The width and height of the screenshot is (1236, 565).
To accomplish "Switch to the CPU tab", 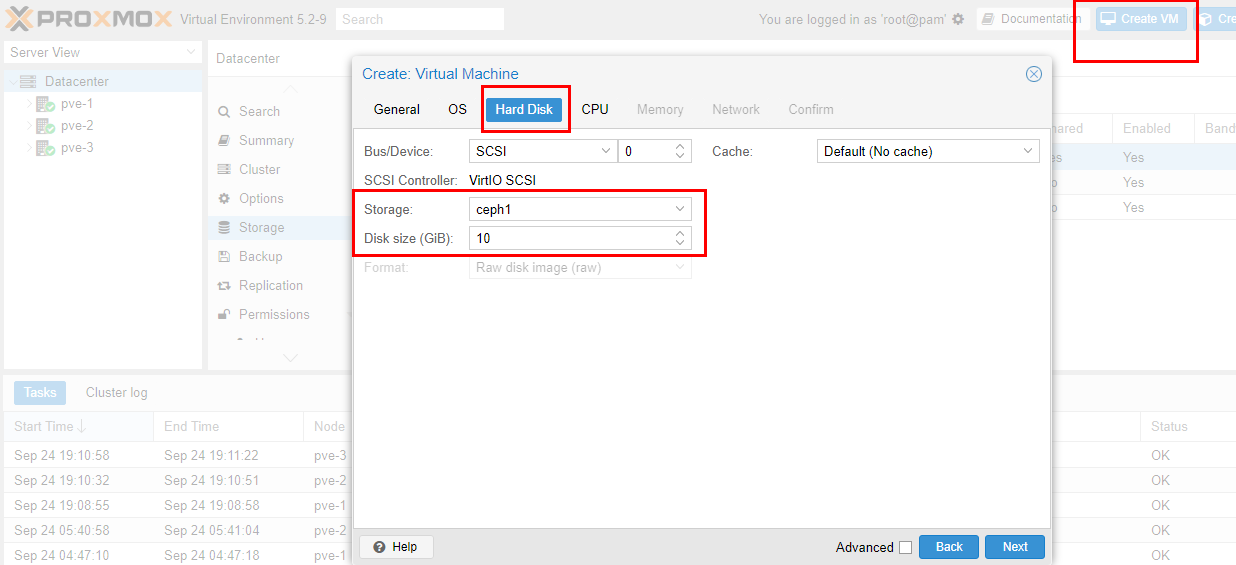I will pos(595,110).
